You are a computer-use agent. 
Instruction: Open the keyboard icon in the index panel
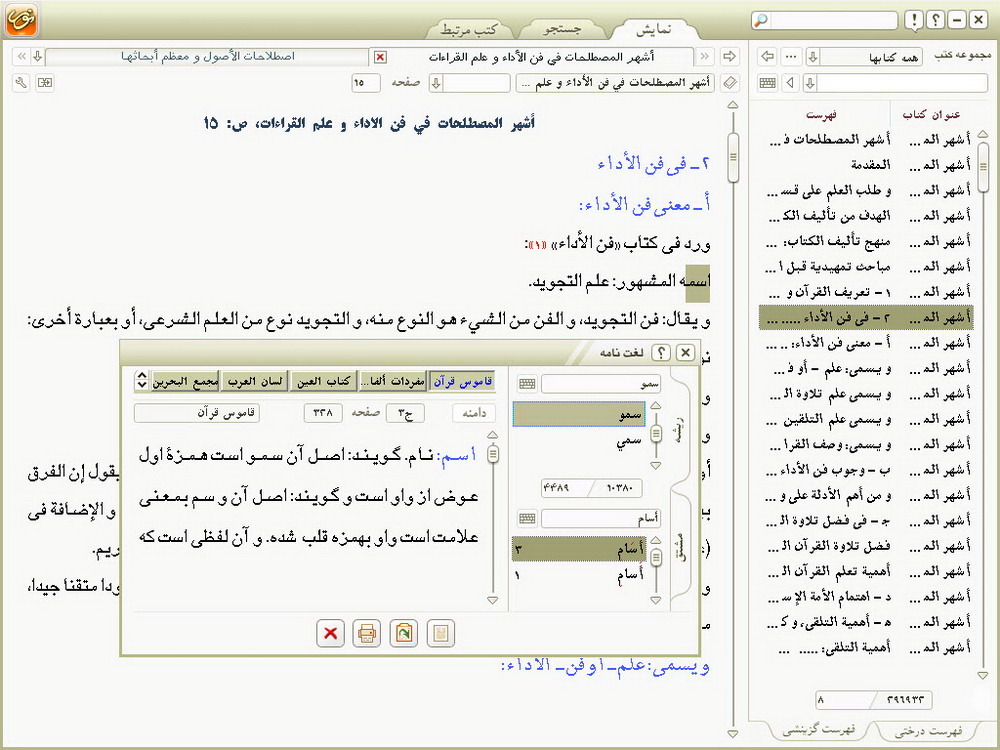(768, 83)
